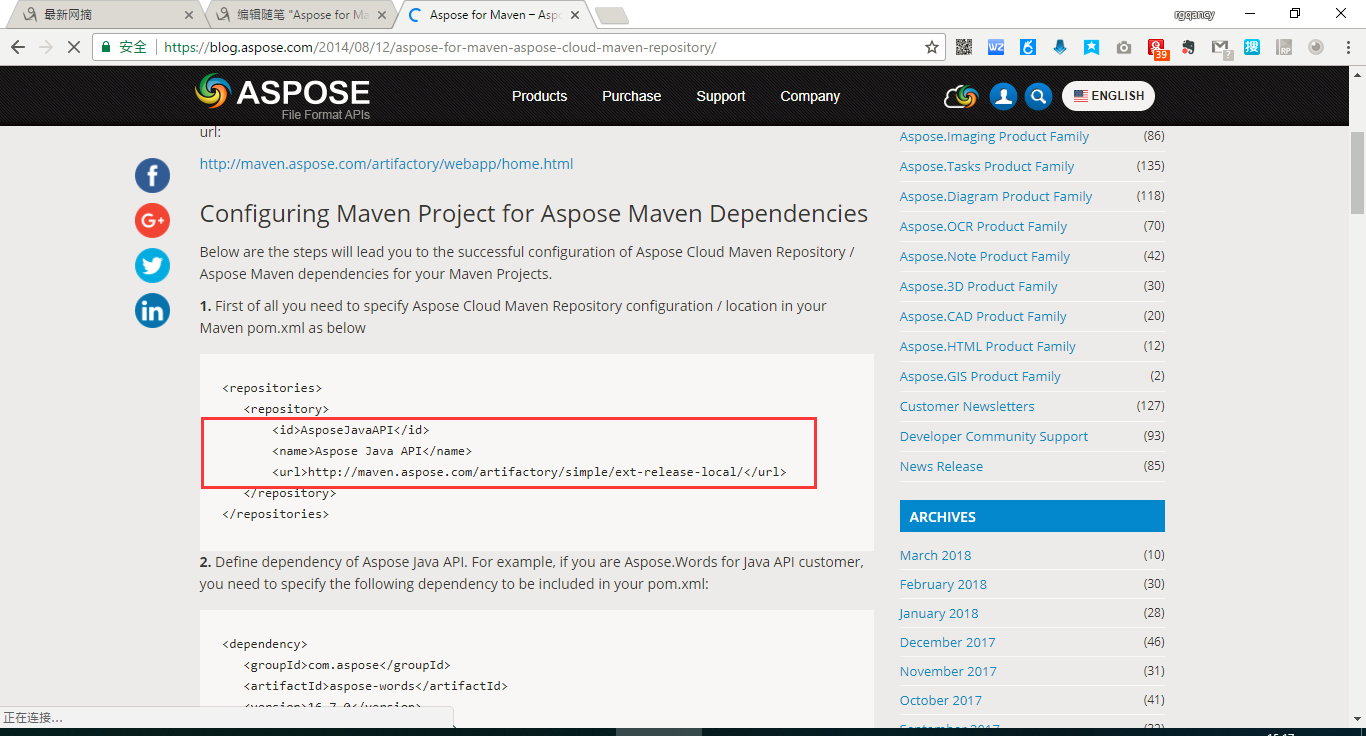Open the November 2017 archive

click(948, 671)
